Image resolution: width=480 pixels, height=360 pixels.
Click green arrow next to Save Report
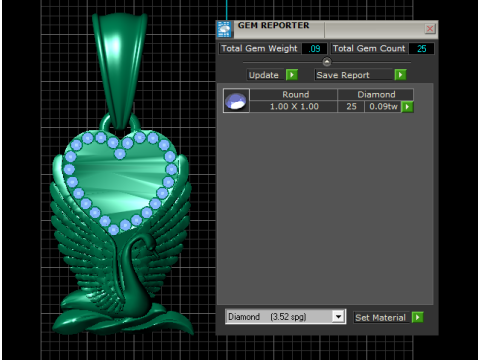point(400,75)
